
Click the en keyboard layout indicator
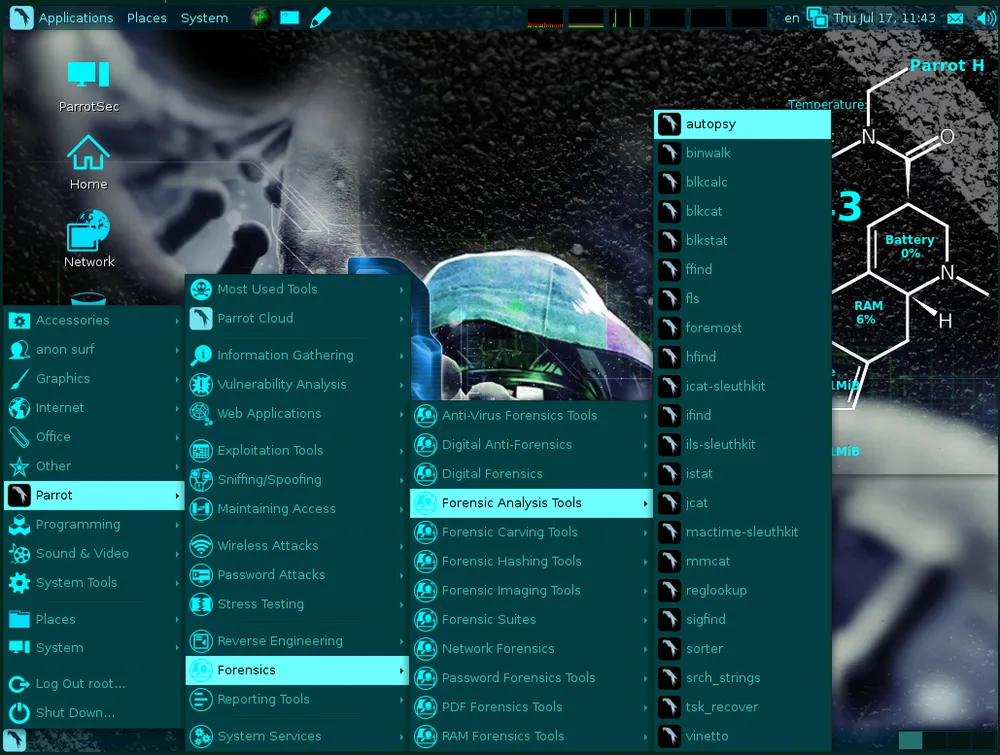click(792, 18)
